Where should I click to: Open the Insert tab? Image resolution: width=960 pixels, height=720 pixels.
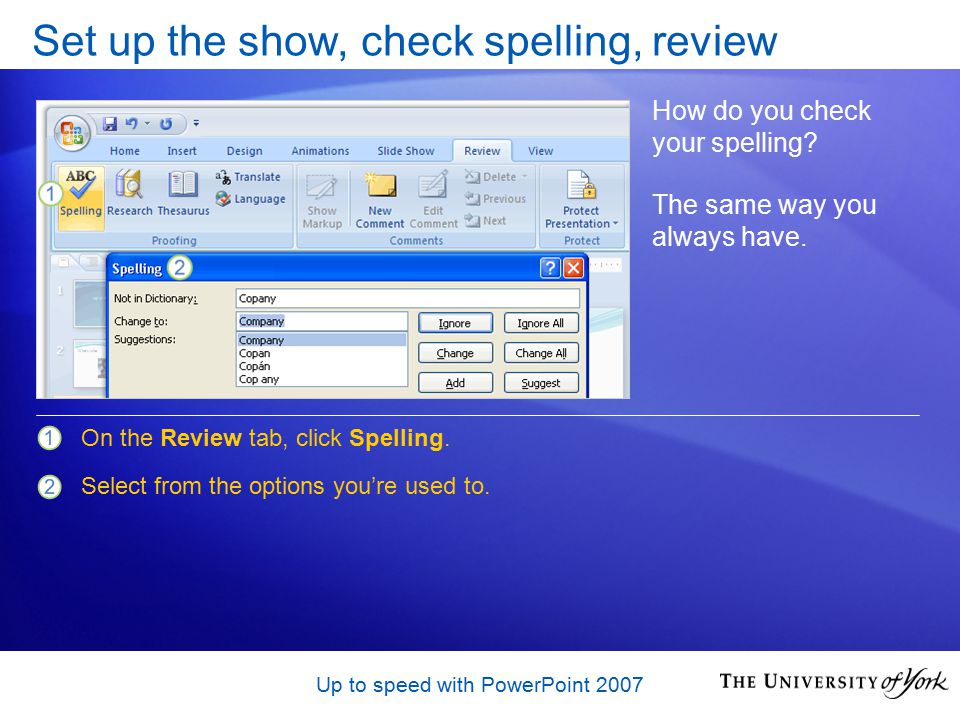[182, 151]
